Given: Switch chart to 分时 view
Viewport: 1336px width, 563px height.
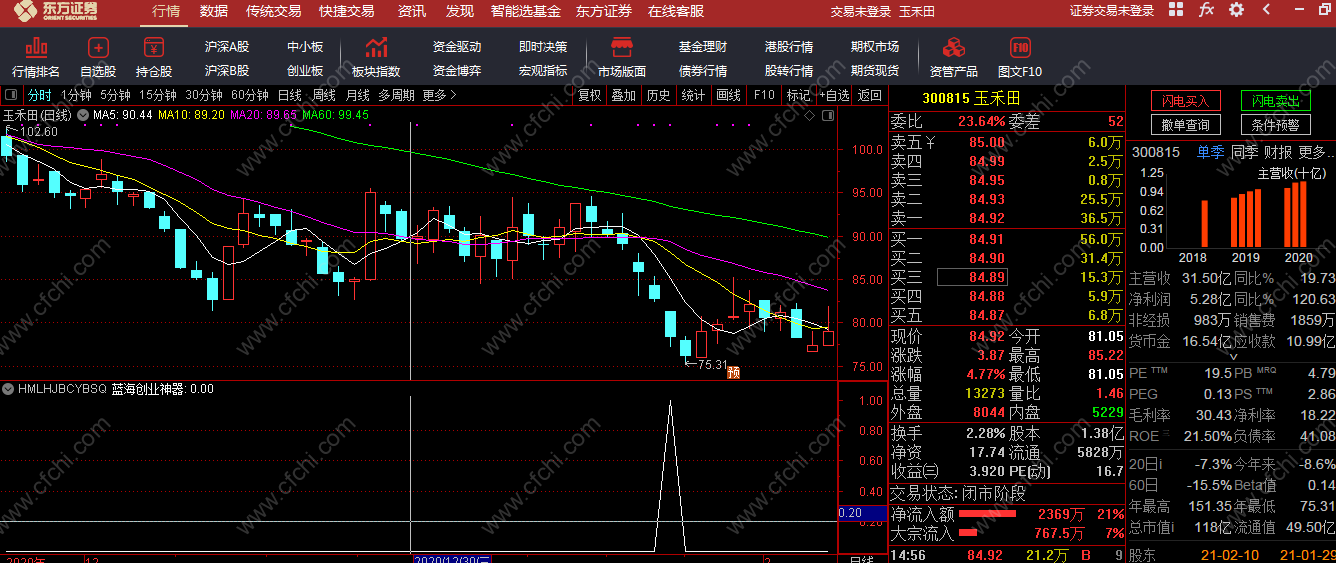Looking at the screenshot, I should pos(39,95).
